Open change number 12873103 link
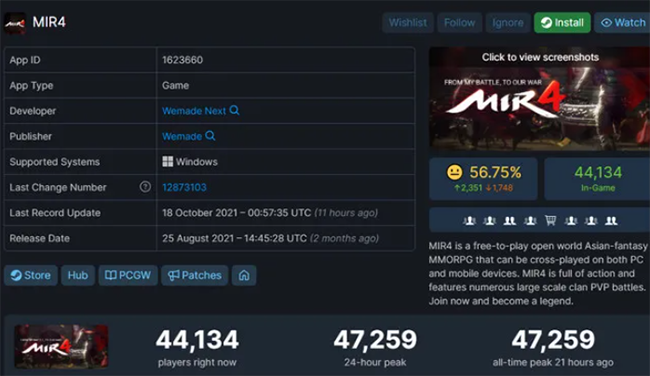Viewport: 650px width, 376px height. tap(184, 187)
